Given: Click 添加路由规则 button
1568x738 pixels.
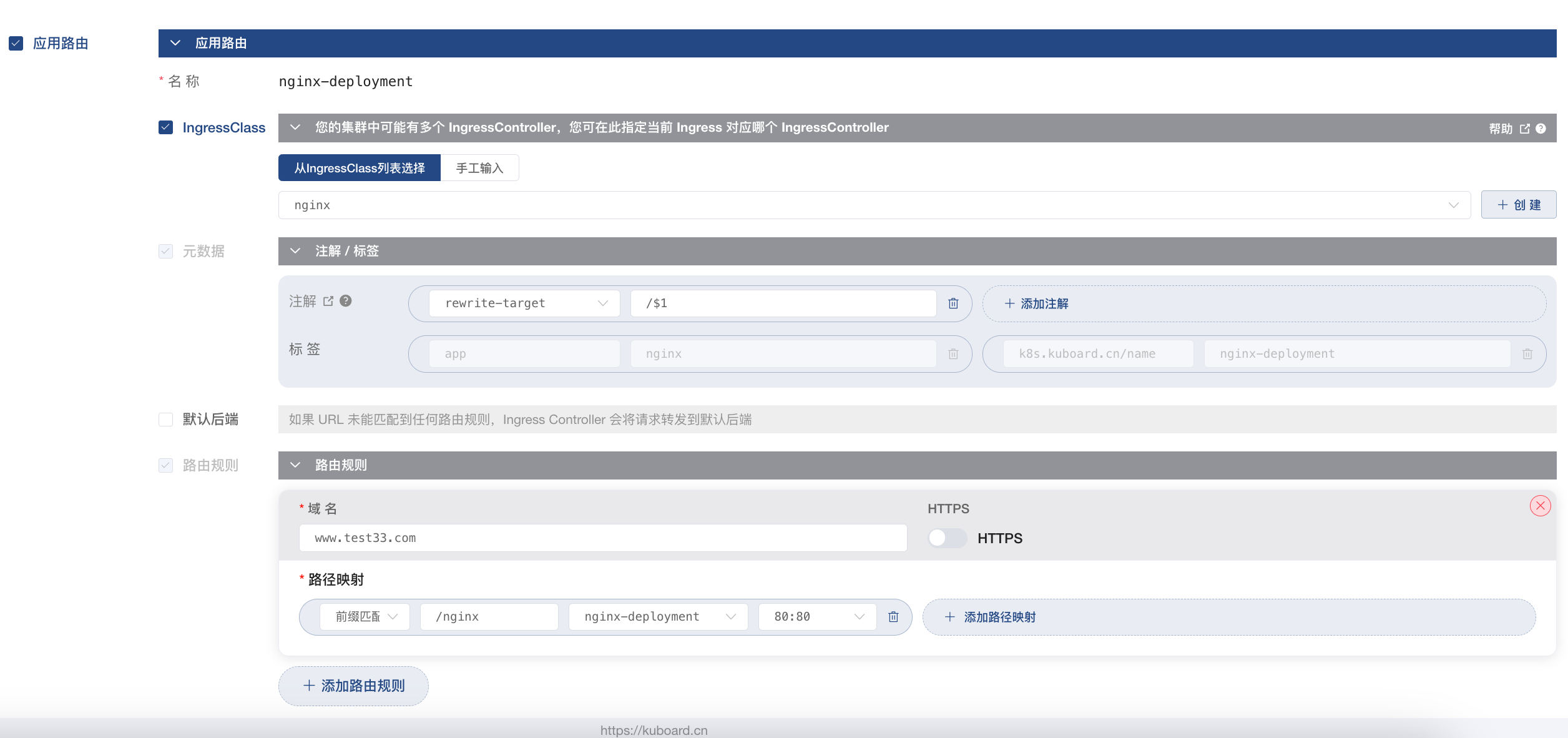Looking at the screenshot, I should 353,686.
